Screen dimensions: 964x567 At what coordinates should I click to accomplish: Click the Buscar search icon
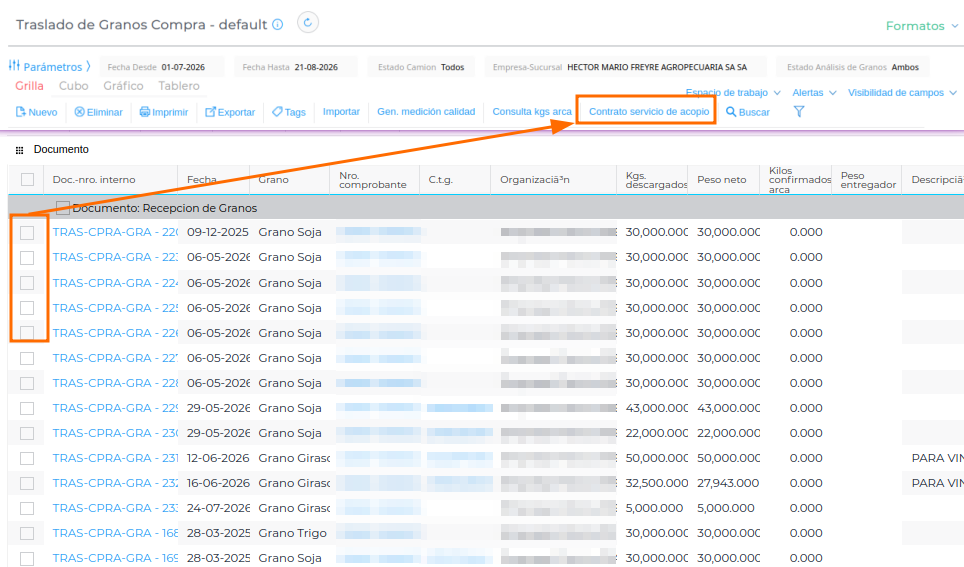[730, 112]
